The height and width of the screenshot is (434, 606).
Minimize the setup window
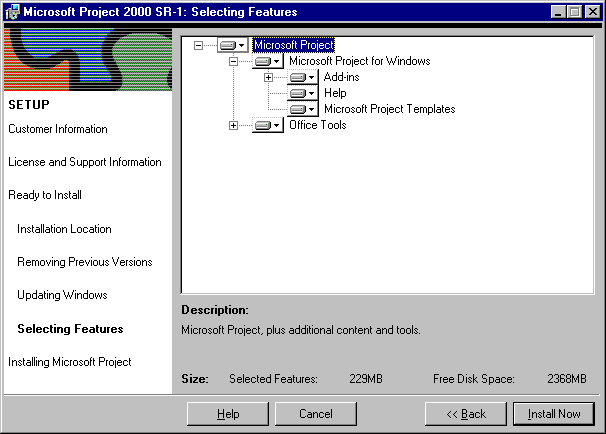coord(558,12)
